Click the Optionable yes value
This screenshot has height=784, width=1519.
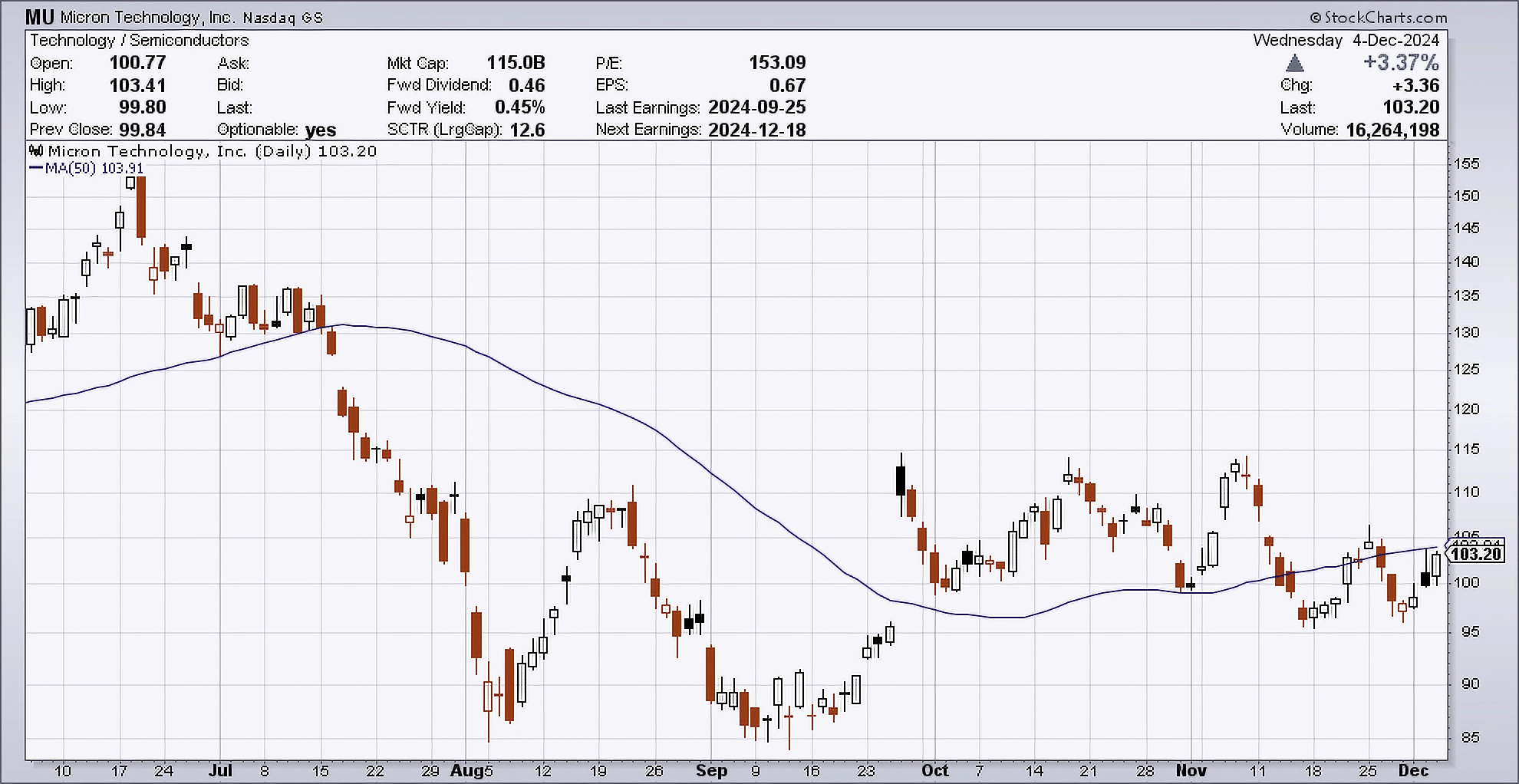pos(321,130)
